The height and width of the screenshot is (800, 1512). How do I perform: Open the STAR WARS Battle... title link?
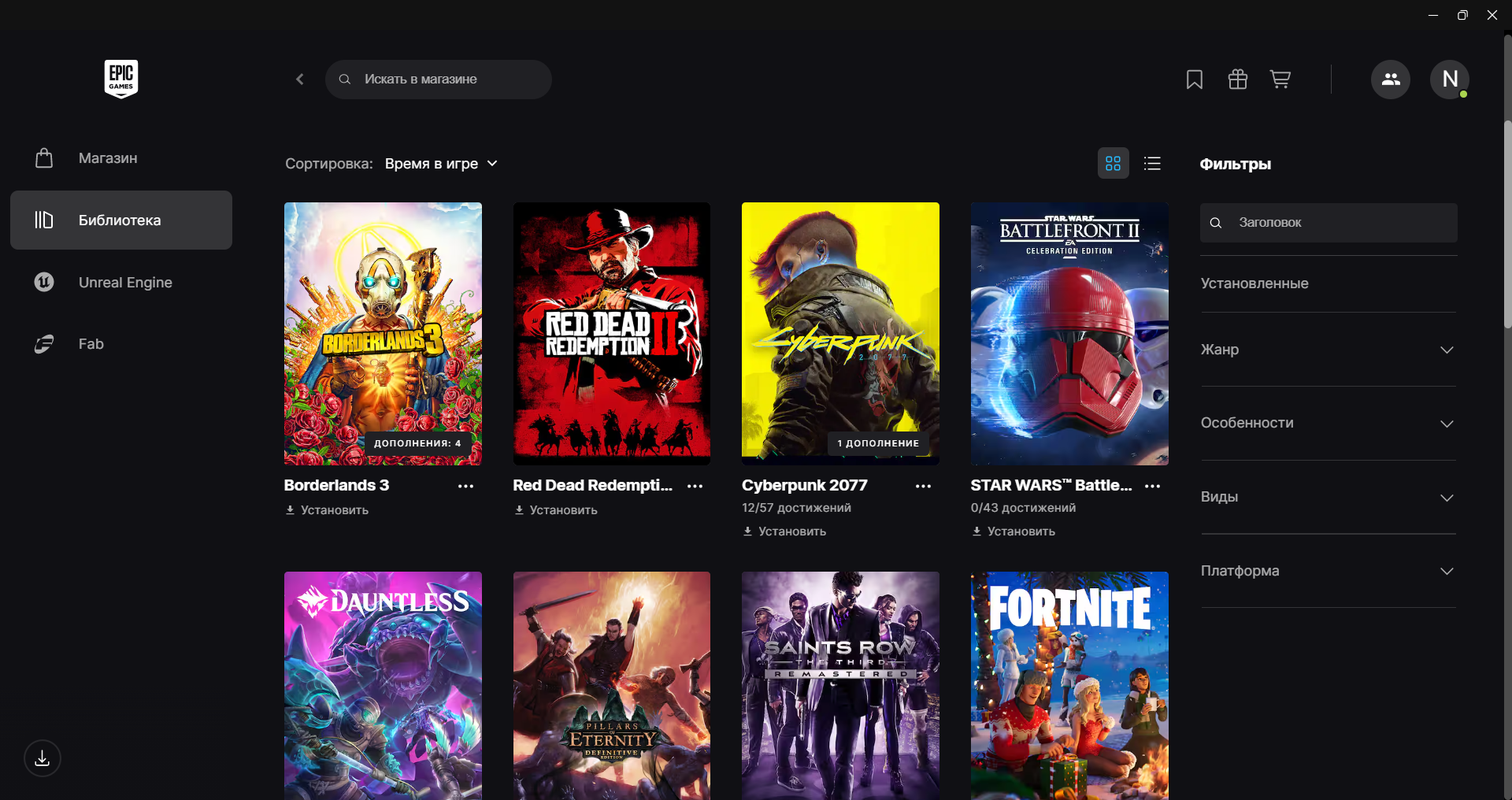(1051, 485)
